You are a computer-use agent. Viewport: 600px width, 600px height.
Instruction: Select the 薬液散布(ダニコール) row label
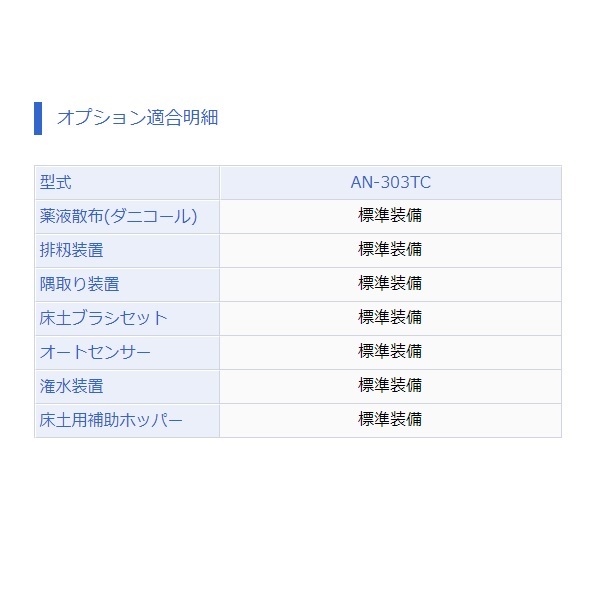(x=118, y=217)
